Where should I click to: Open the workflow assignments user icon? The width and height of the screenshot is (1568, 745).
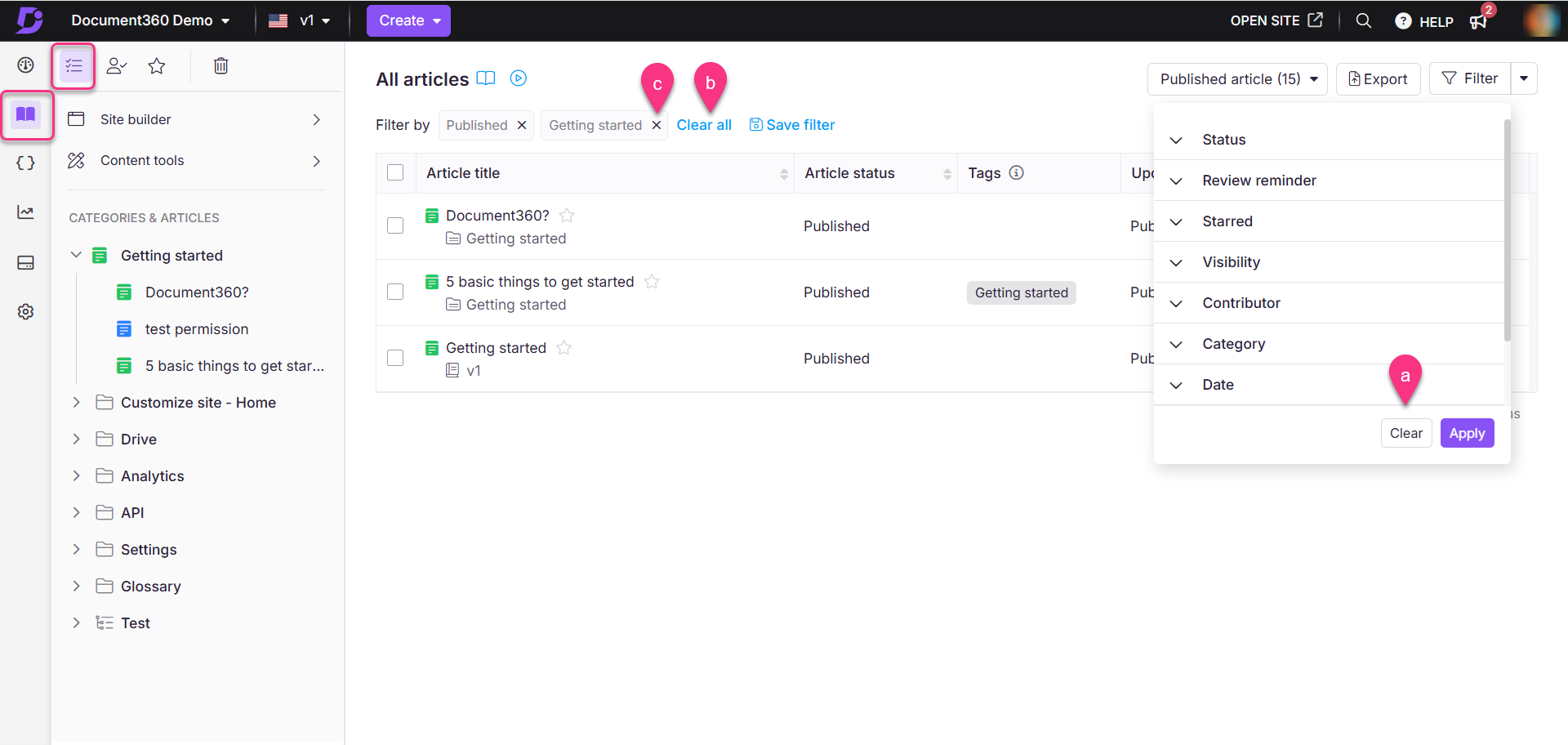(x=117, y=66)
